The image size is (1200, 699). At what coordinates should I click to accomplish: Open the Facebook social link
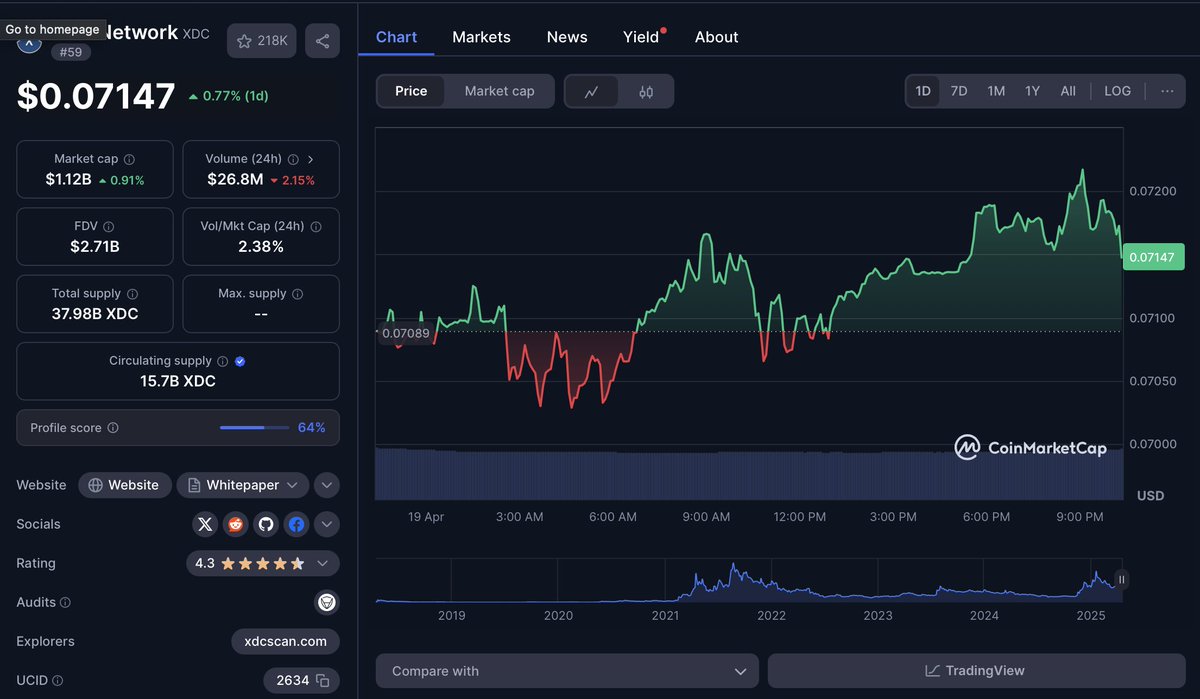[296, 524]
